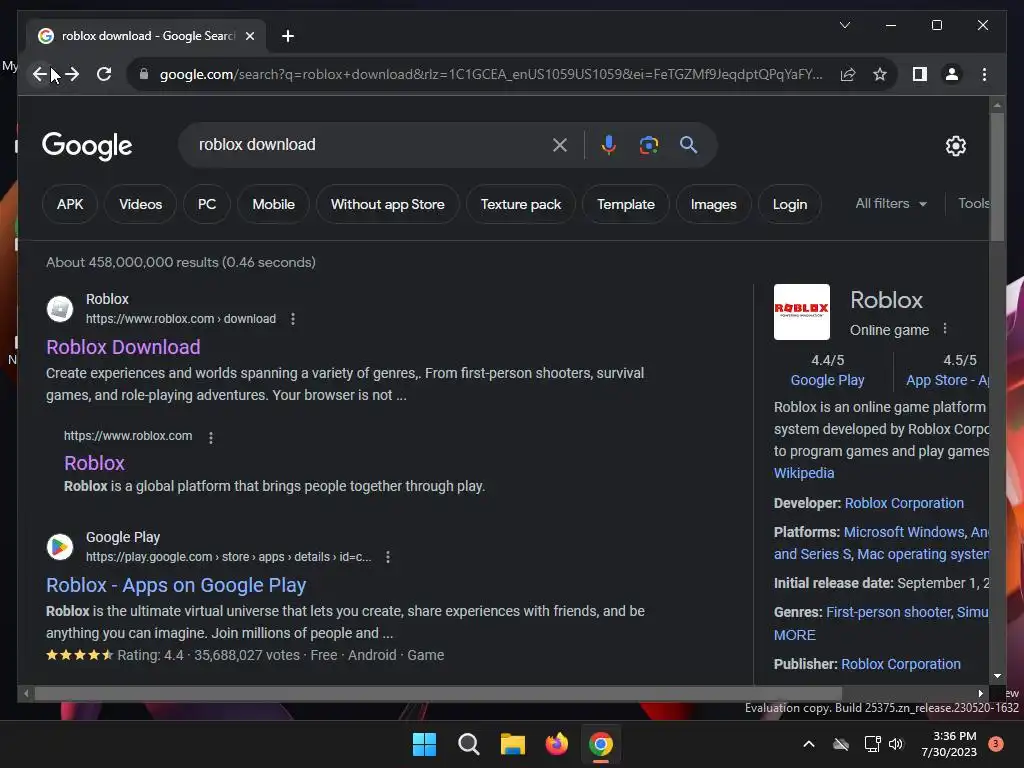Image resolution: width=1024 pixels, height=768 pixels.
Task: Switch to Images results
Action: pos(714,204)
